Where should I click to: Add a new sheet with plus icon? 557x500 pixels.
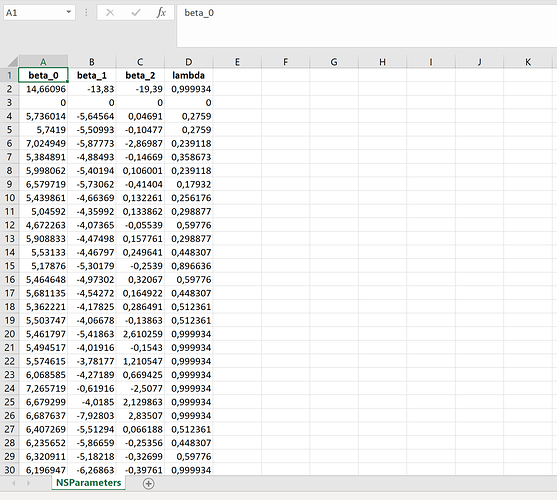point(148,483)
